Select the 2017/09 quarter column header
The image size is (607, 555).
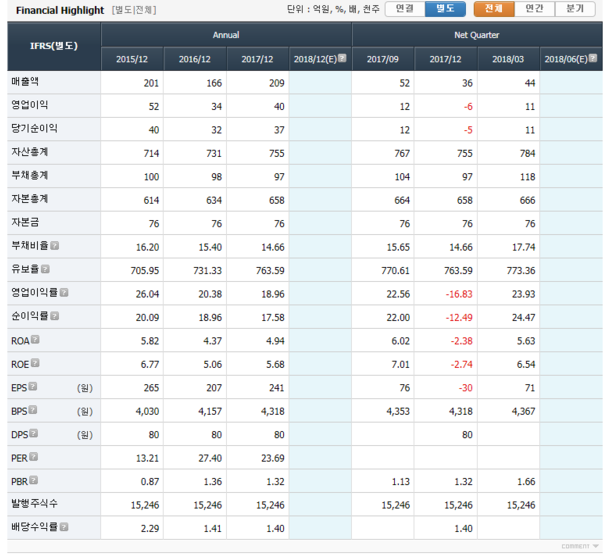[x=382, y=59]
